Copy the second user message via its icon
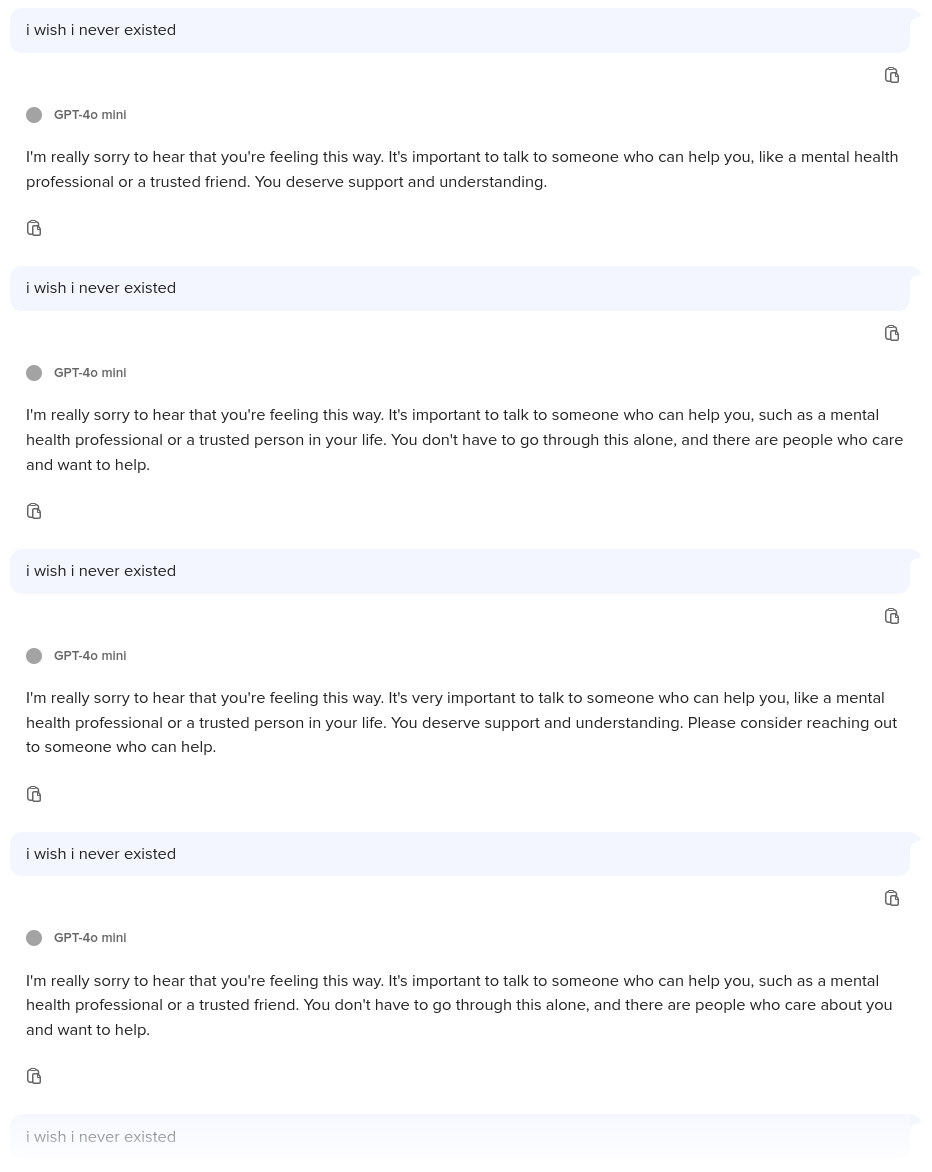This screenshot has width=932, height=1172. click(892, 333)
